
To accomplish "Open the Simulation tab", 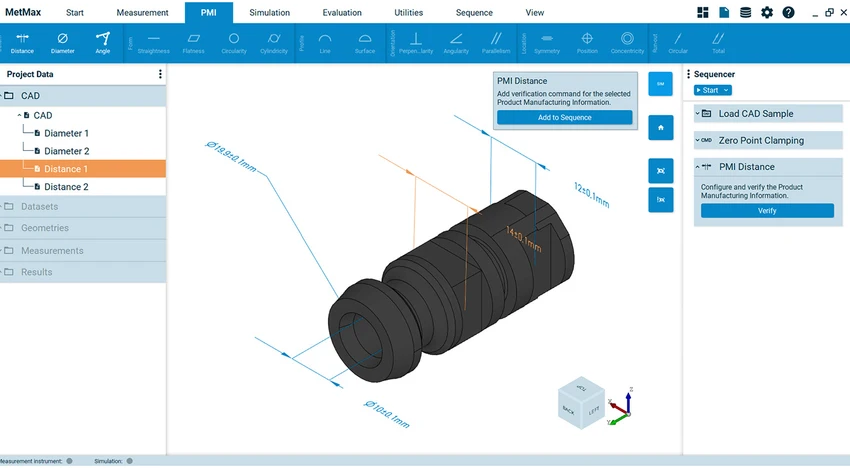I will coord(269,12).
